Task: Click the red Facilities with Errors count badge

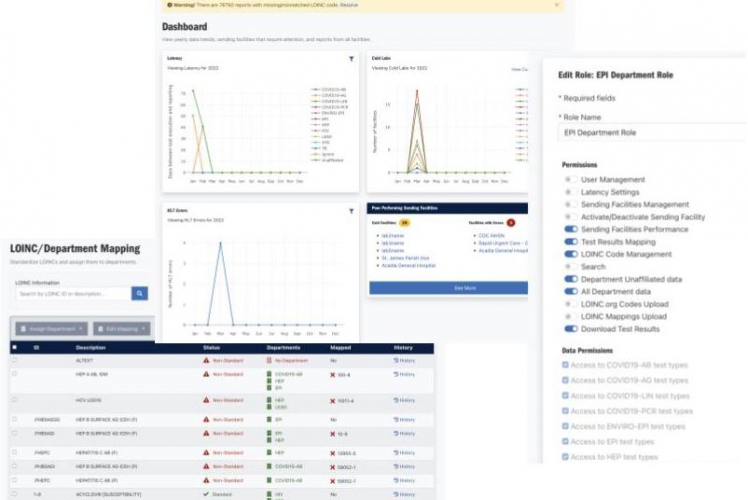Action: 511,223
